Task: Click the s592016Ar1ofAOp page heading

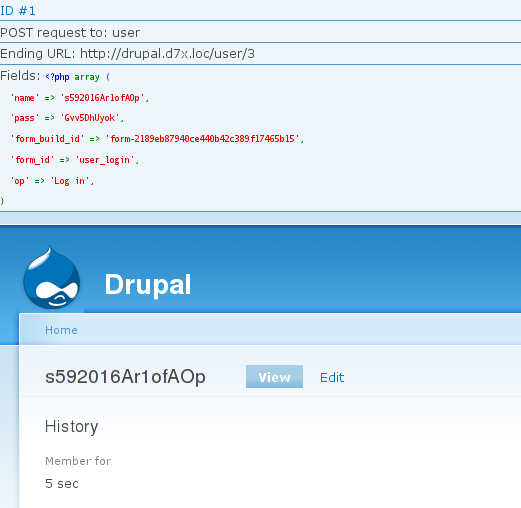Action: pyautogui.click(x=125, y=377)
